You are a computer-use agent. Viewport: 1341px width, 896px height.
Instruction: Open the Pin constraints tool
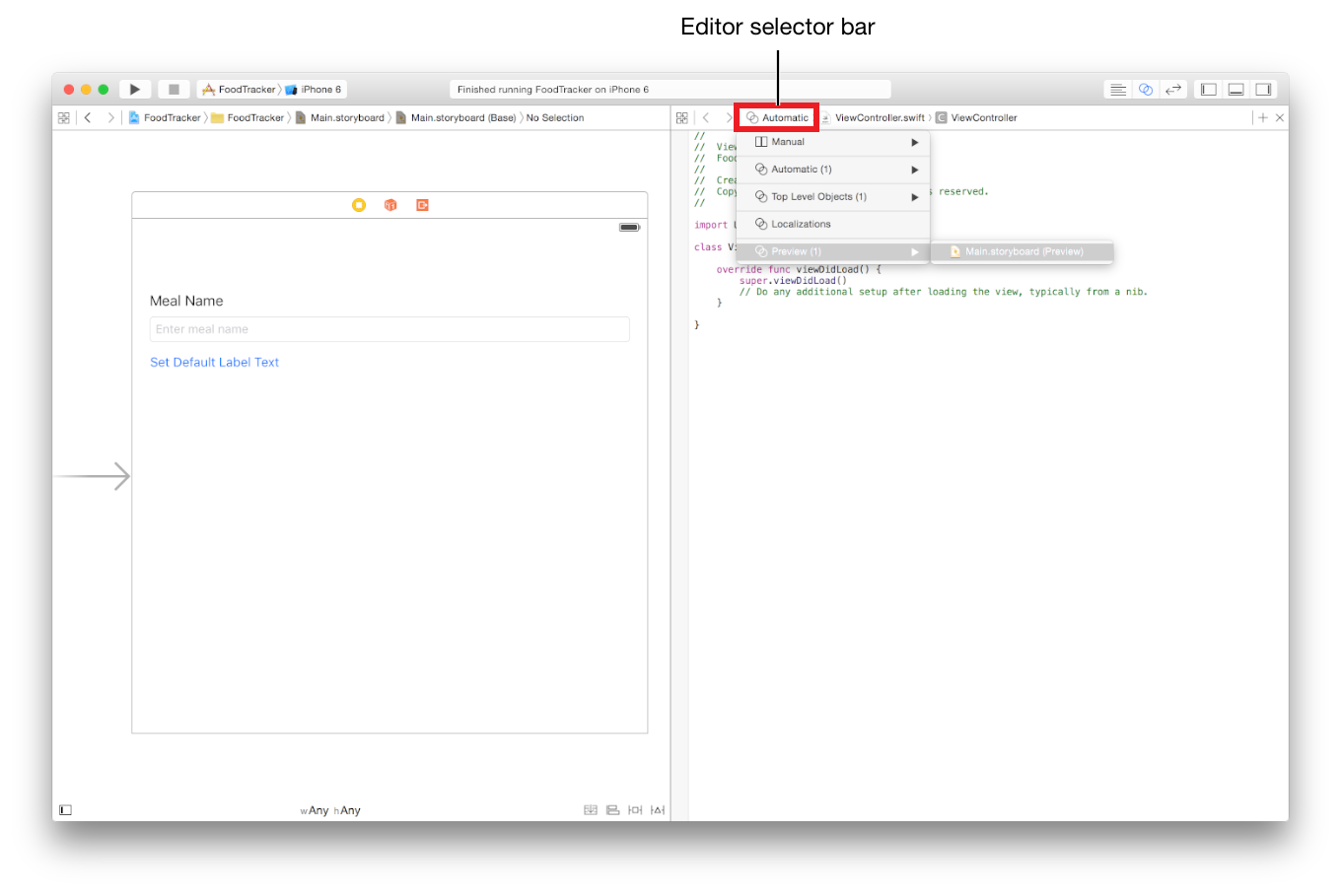(x=635, y=810)
